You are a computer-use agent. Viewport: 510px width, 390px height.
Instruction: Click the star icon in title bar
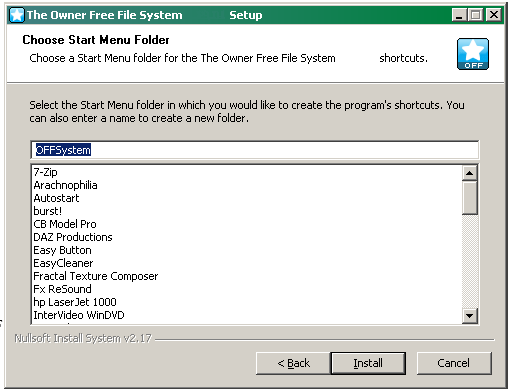click(x=17, y=15)
